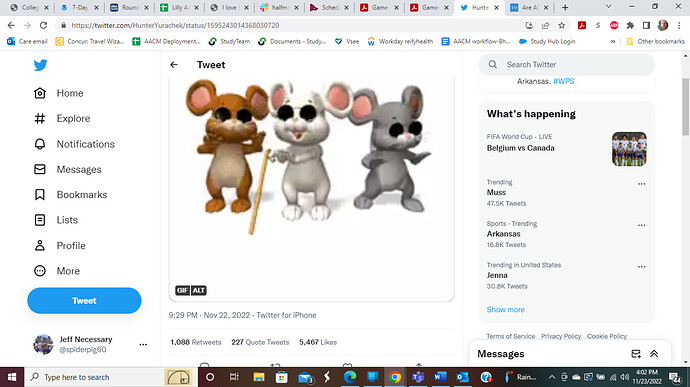Go to Profile page
Screen dimensions: 690x387
[x=60, y=246]
